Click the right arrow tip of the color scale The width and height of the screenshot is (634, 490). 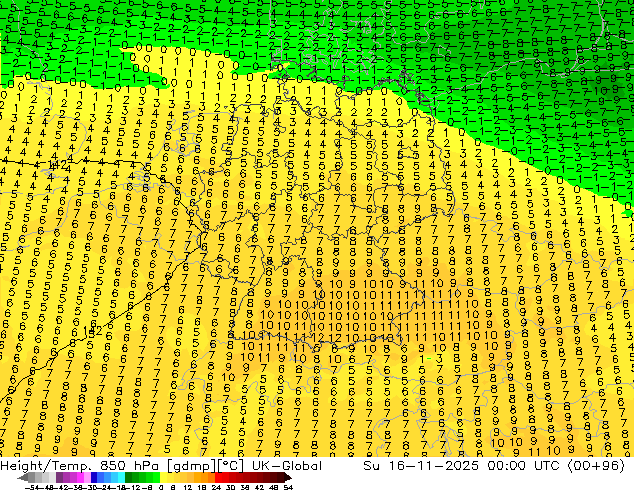(x=290, y=478)
